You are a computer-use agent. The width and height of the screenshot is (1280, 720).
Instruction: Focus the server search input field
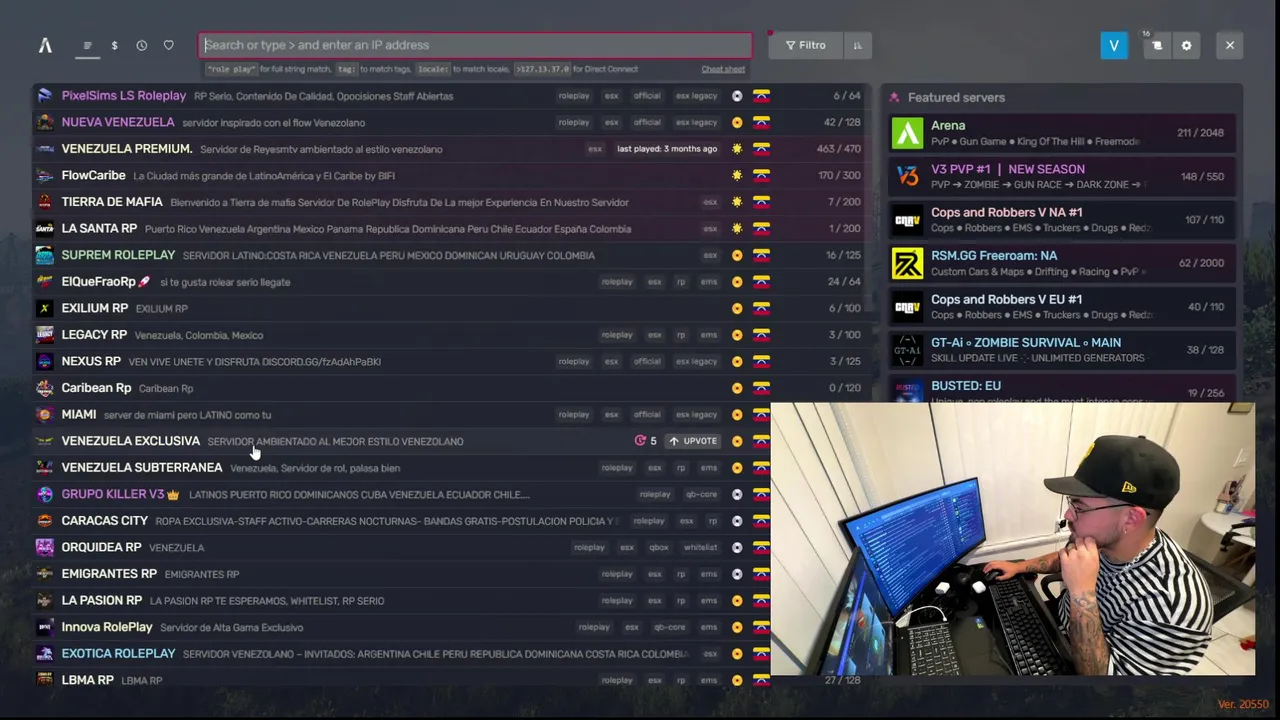coord(475,45)
